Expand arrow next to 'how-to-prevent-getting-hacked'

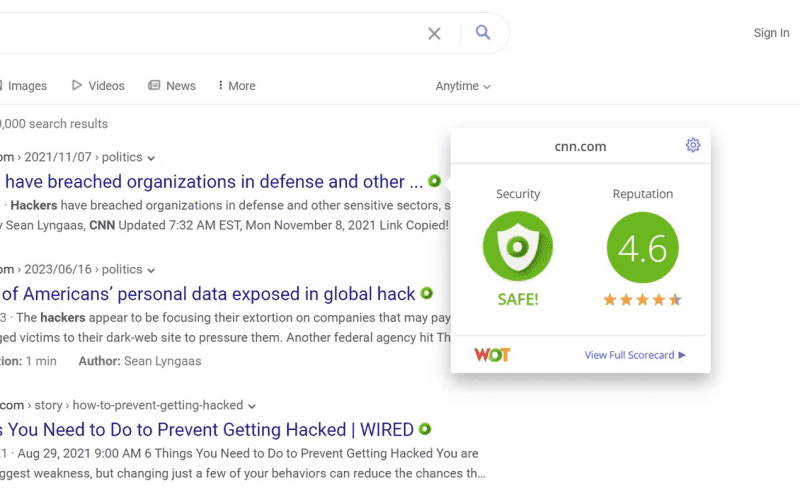tap(252, 407)
